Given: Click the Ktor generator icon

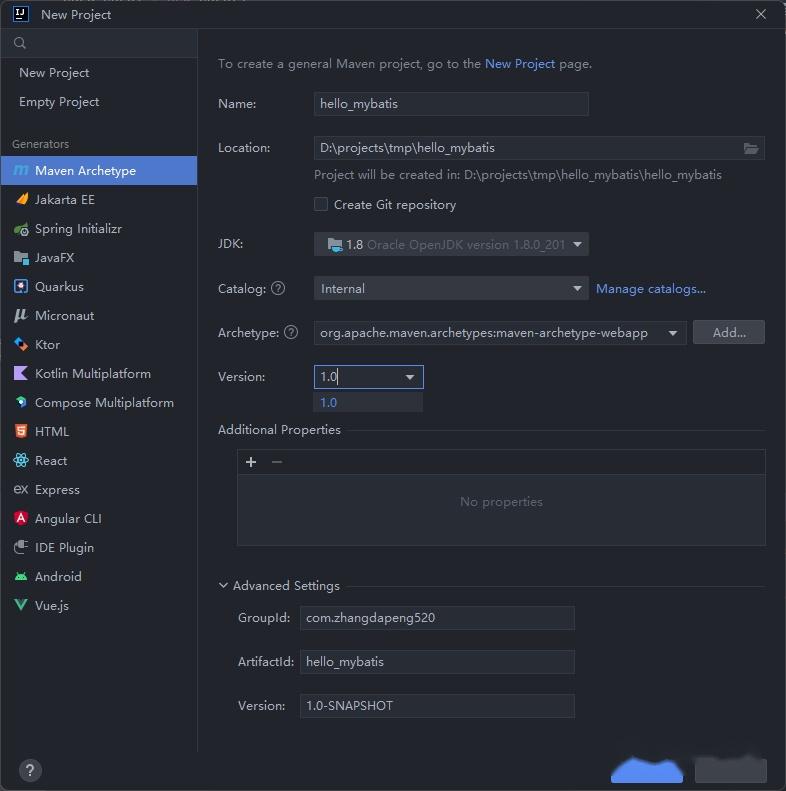Looking at the screenshot, I should (x=21, y=345).
